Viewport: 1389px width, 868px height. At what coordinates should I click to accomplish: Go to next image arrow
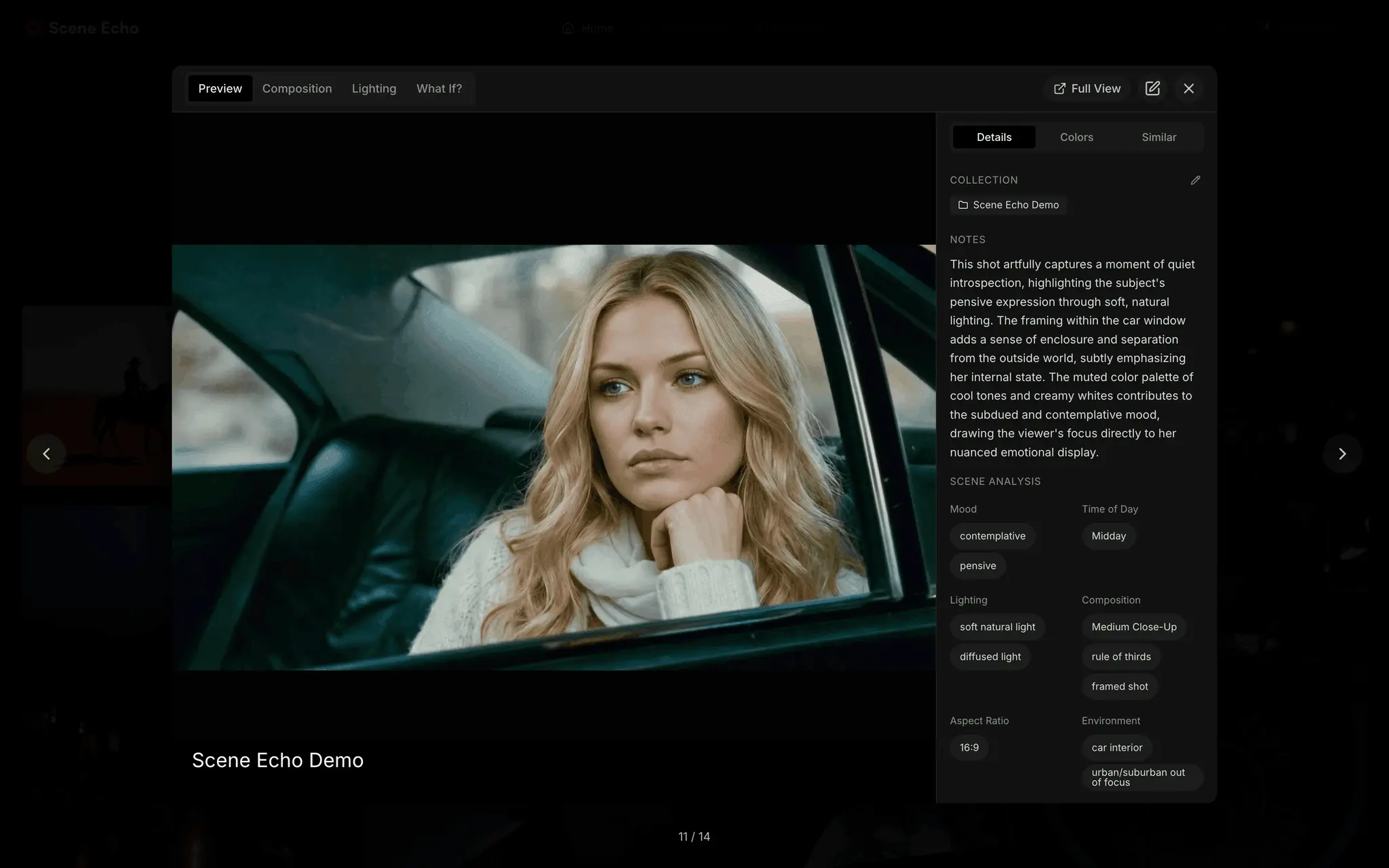(1342, 454)
